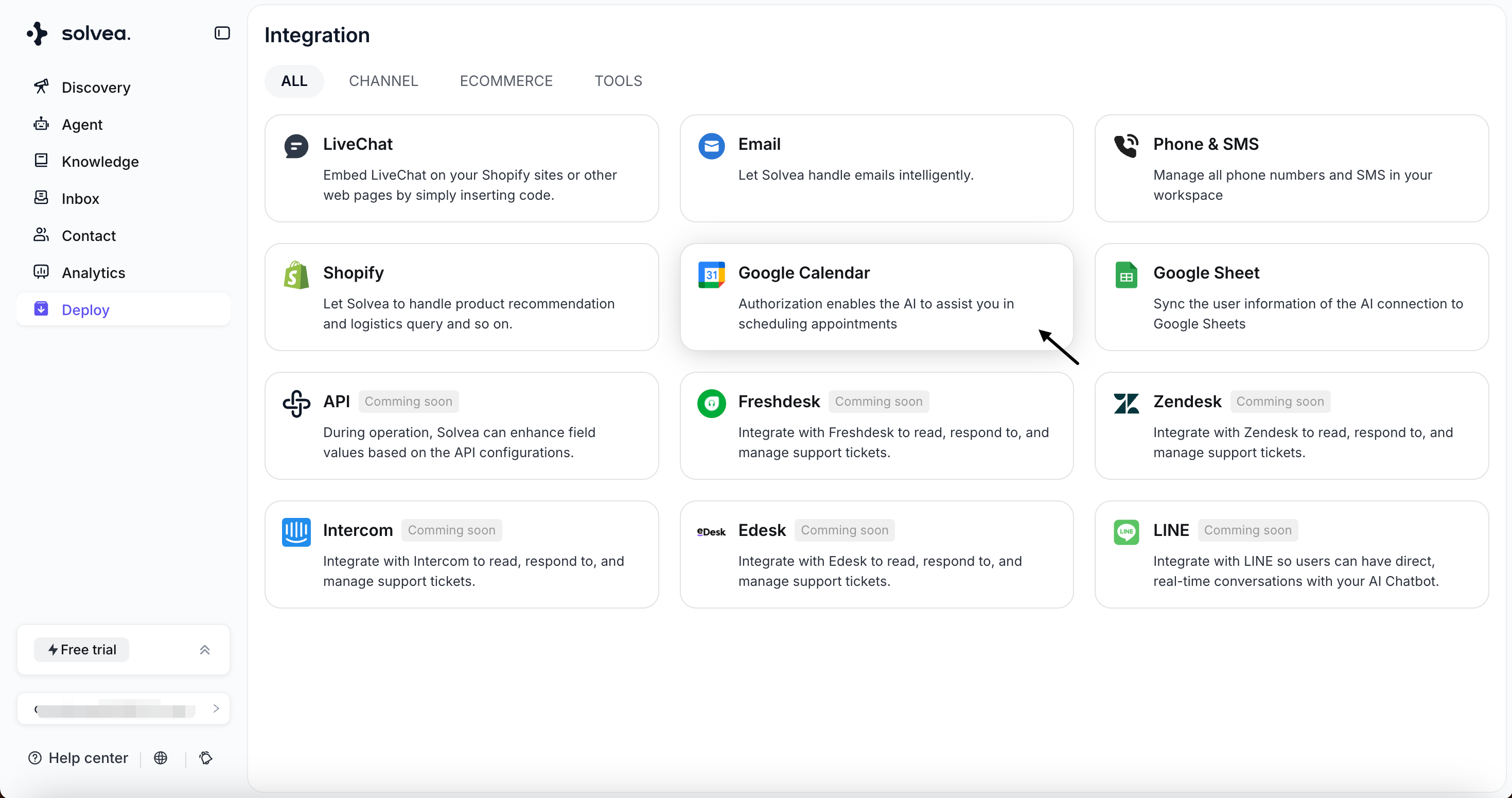Open the Phone & SMS integration card

click(1291, 168)
